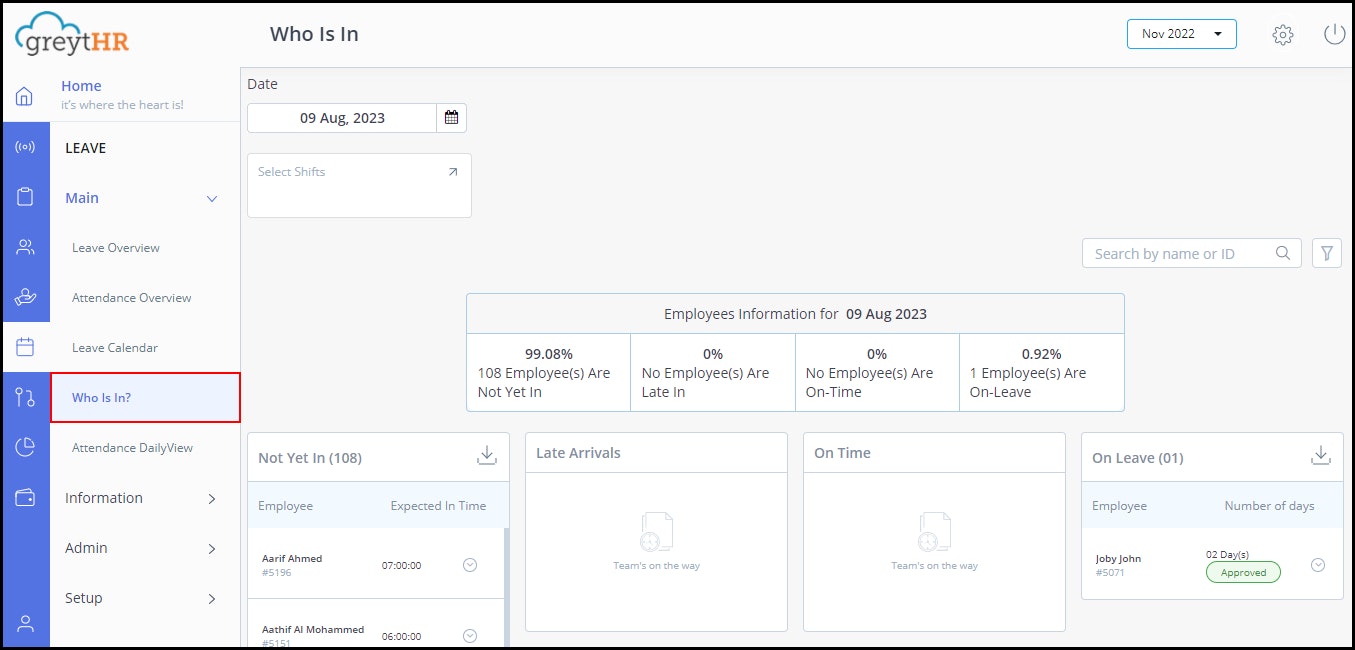The width and height of the screenshot is (1355, 650).
Task: Click the On Leave (01) heading
Action: 1137,458
